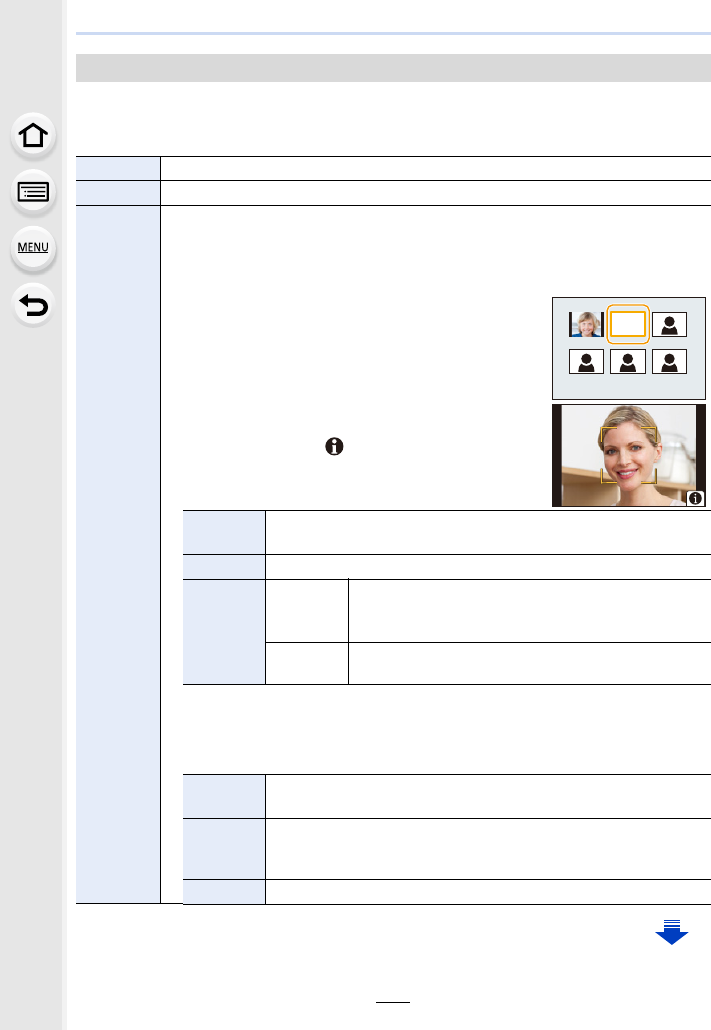This screenshot has height=1030, width=711.
Task: Click the woman's face with yellow detection brackets
Action: tap(629, 455)
